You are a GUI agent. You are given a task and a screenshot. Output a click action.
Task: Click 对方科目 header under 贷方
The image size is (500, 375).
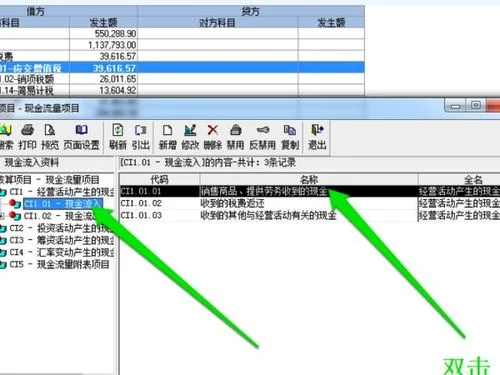(217, 22)
